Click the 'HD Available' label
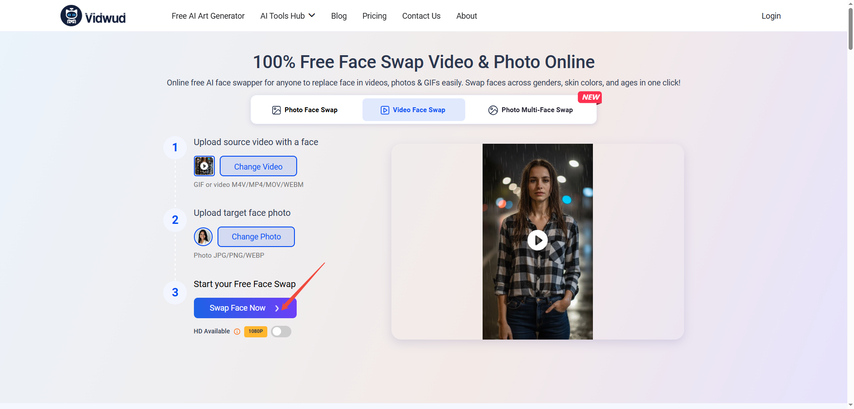The width and height of the screenshot is (854, 409). [x=212, y=331]
